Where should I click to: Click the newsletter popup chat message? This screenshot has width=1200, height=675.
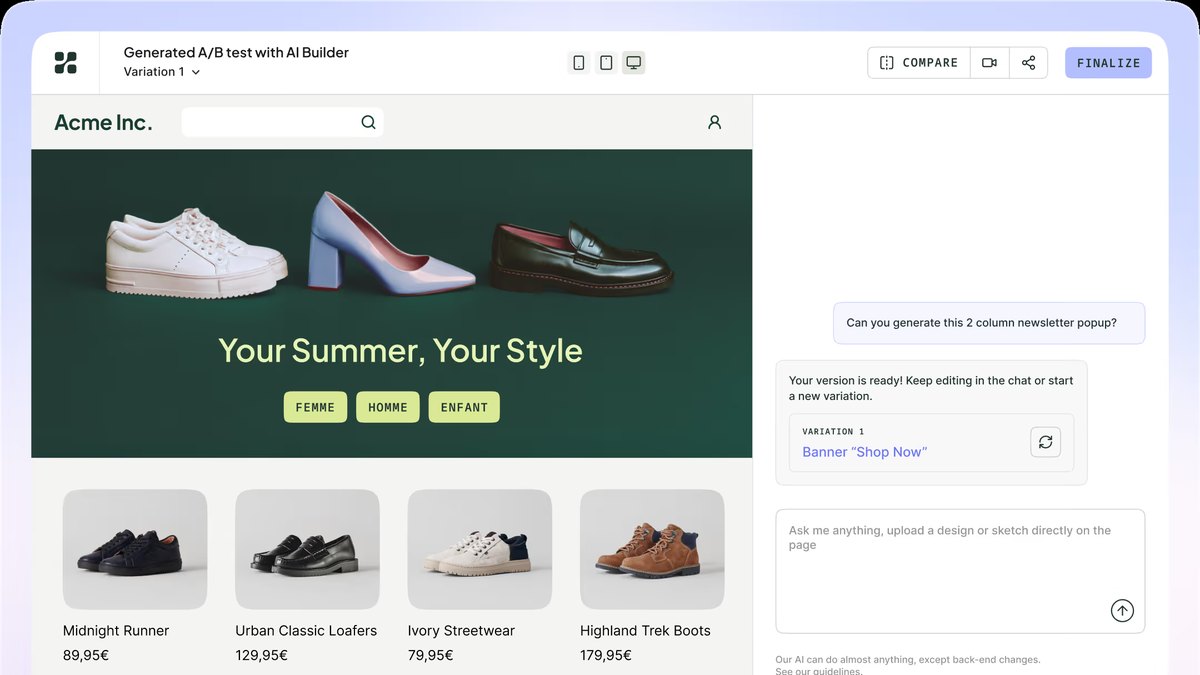click(x=989, y=323)
